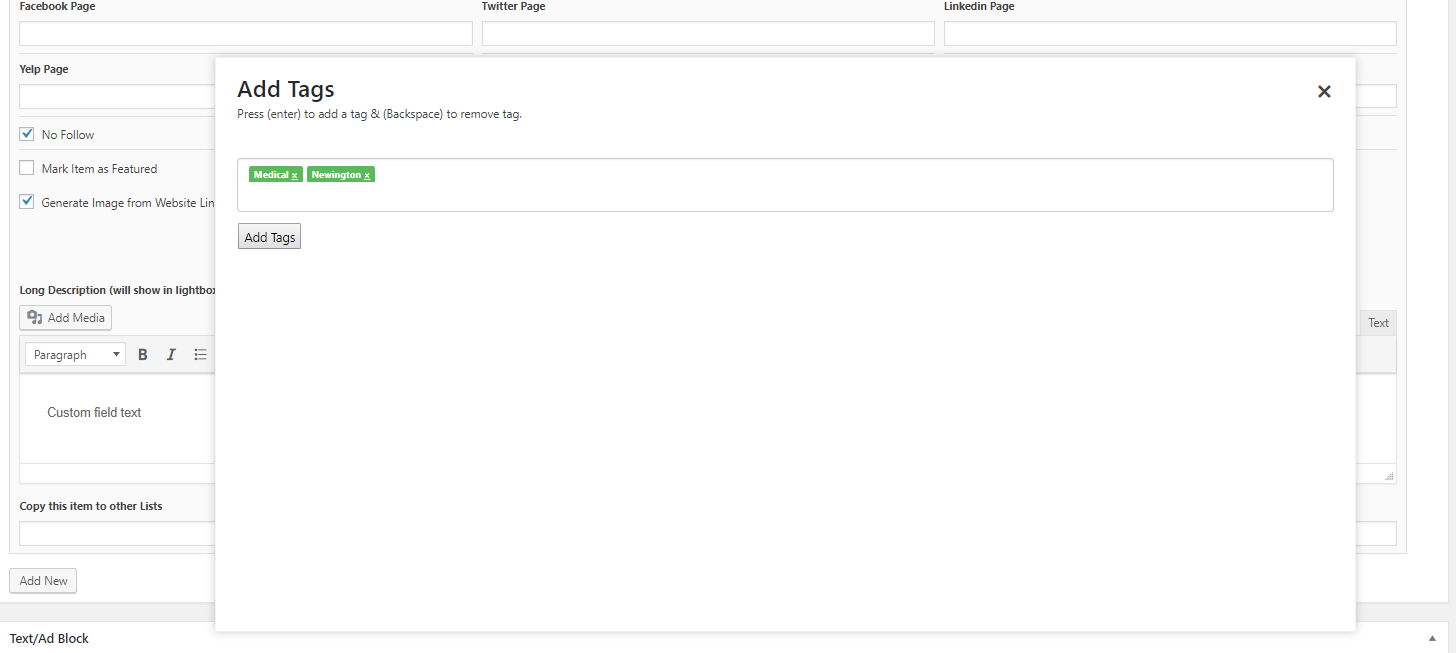Switch to the Text editor tab
Screen dimensions: 1456x653
coord(1378,322)
